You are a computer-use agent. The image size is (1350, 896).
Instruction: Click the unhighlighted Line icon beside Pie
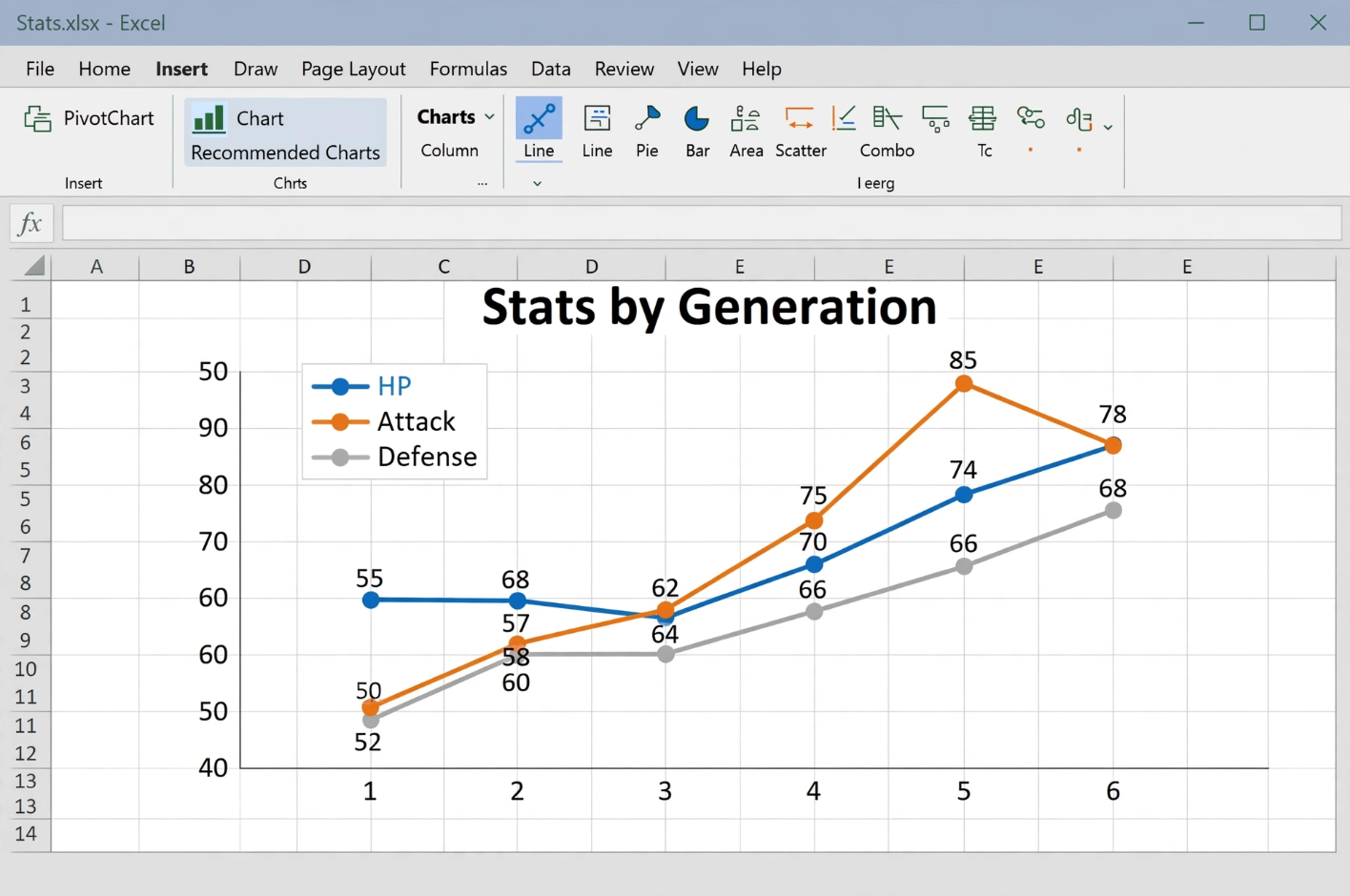[597, 118]
